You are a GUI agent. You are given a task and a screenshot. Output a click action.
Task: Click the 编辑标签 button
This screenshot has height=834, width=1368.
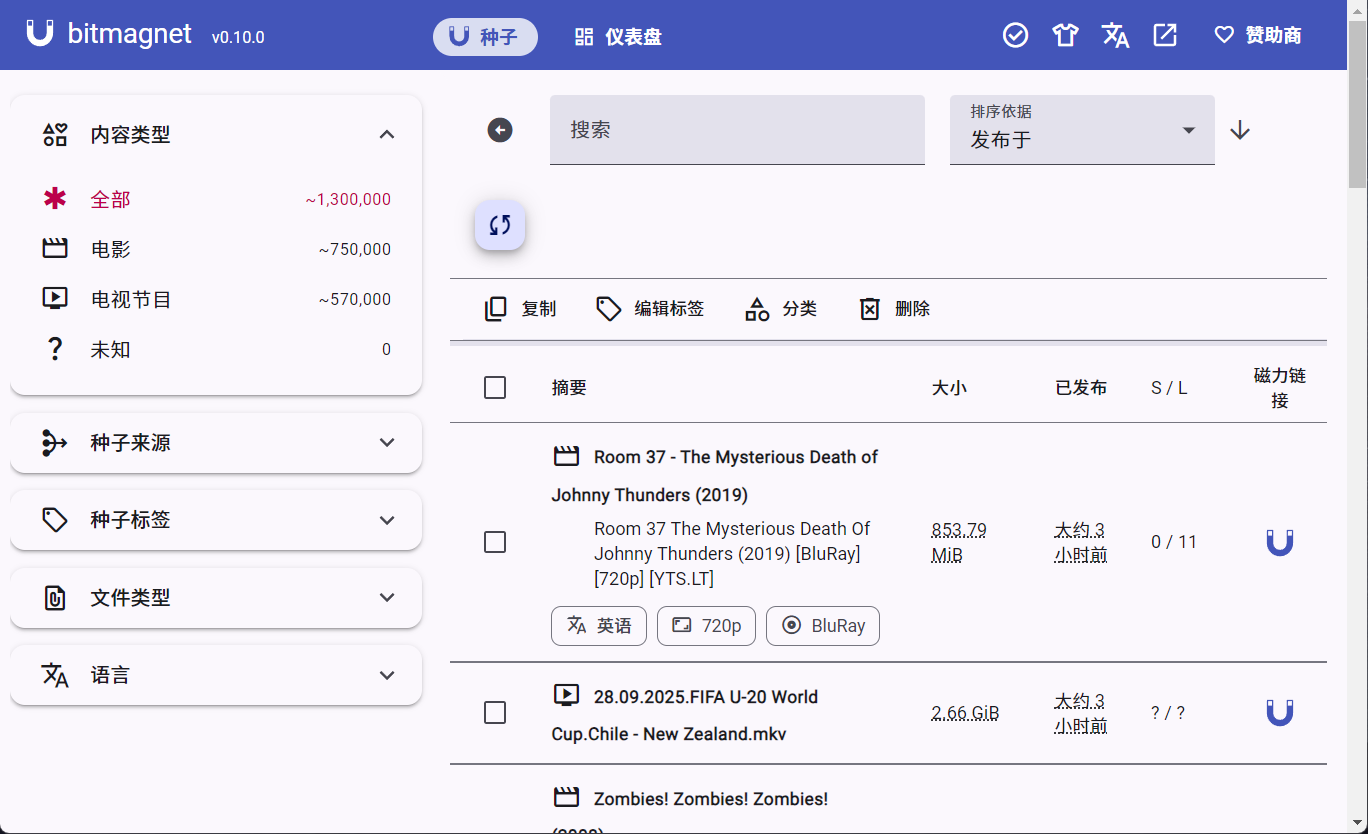click(x=651, y=309)
